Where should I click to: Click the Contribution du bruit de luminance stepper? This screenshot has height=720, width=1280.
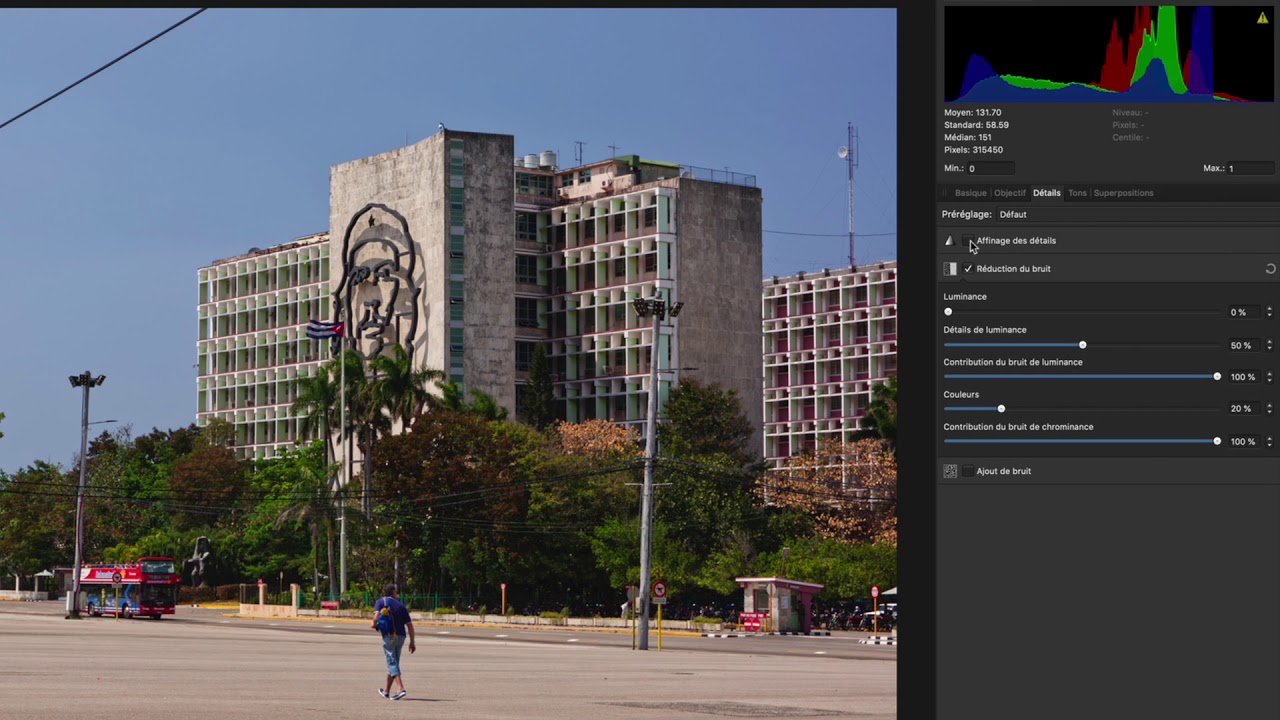[1269, 377]
